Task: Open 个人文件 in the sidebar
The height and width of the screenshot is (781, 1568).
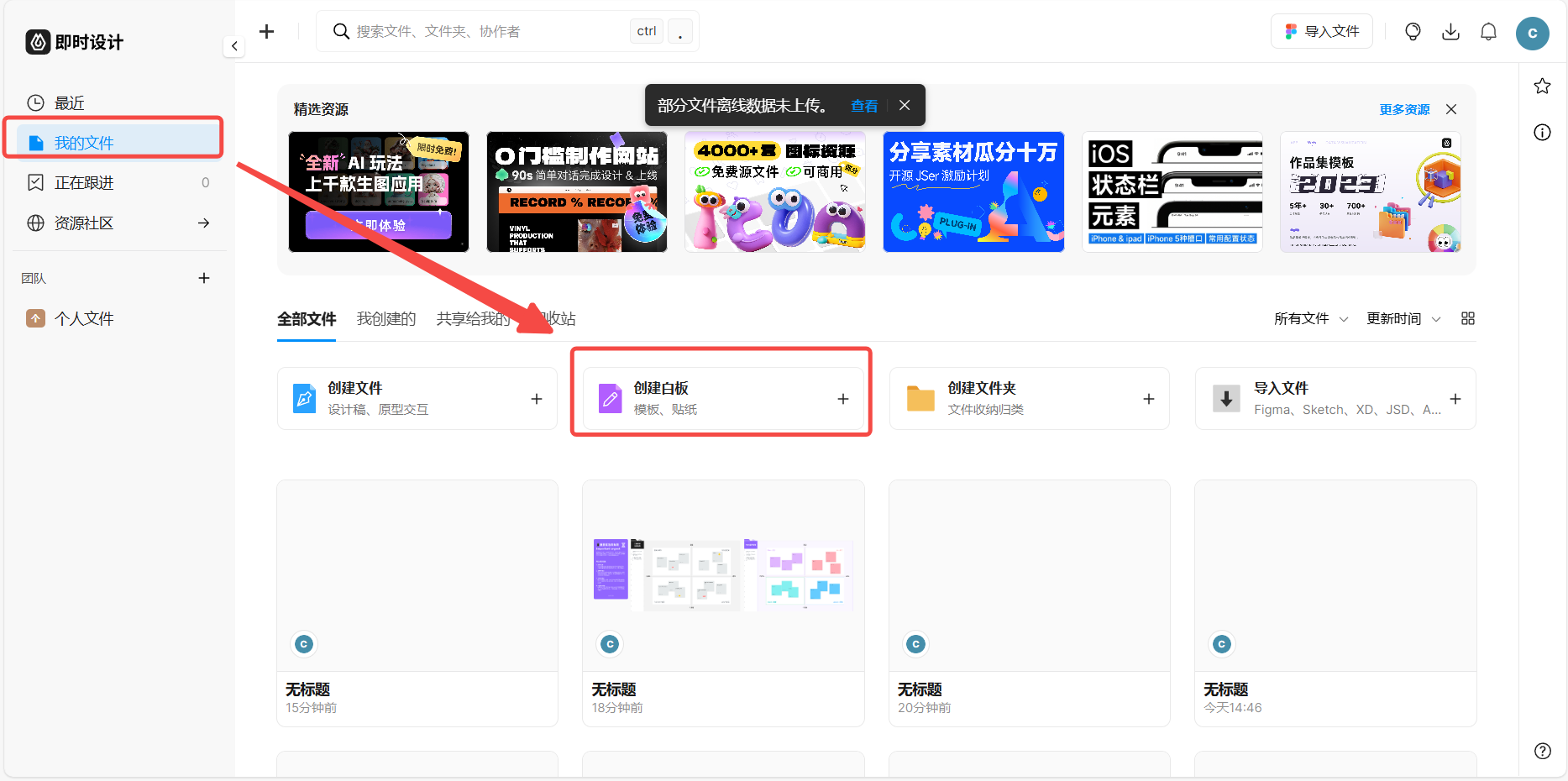Action: click(x=119, y=318)
